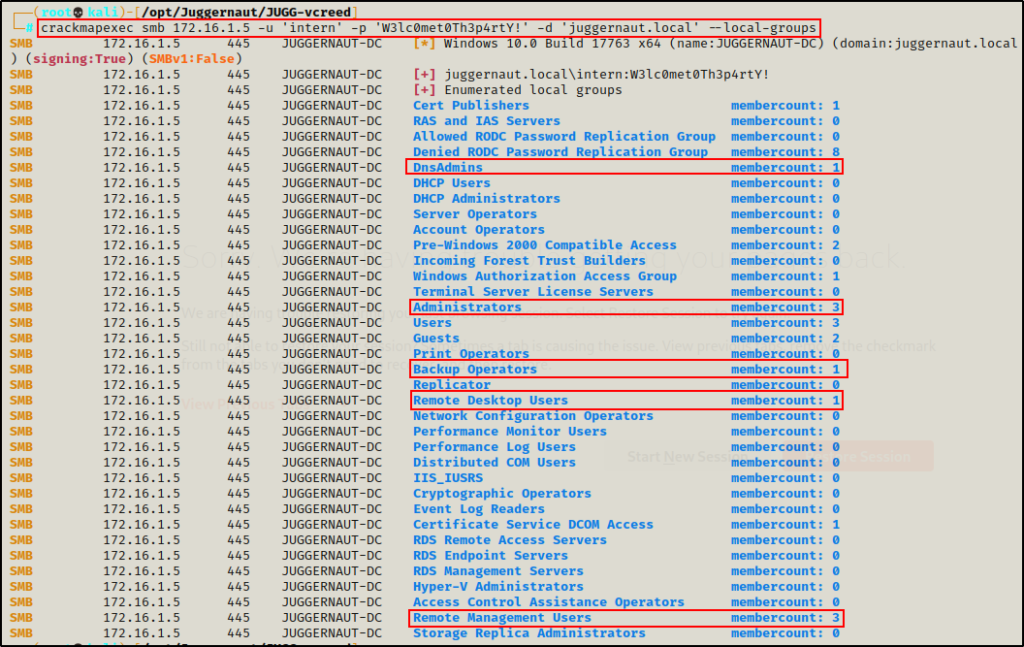Click the membercount in the Denied RODC row

point(835,152)
